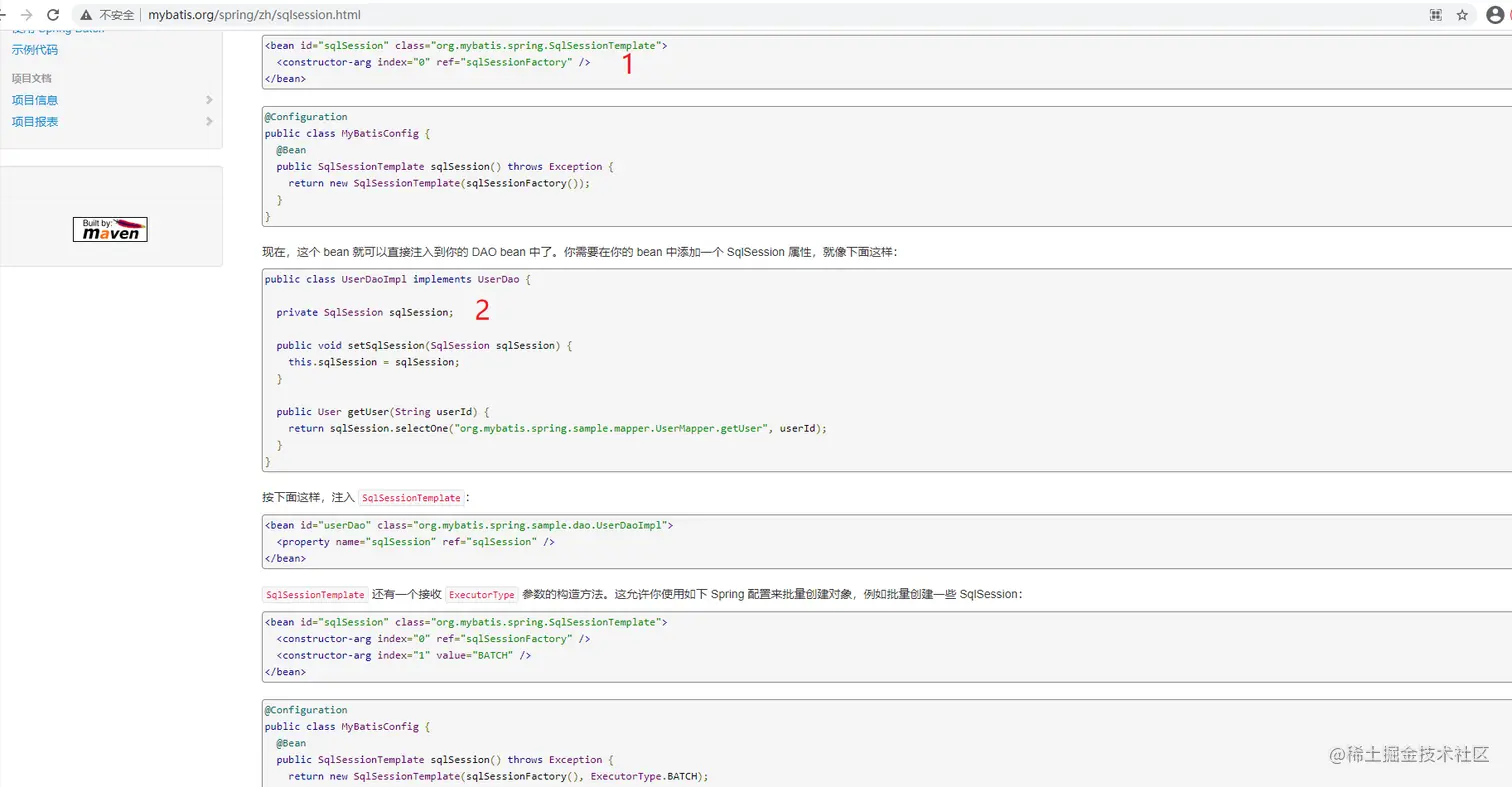Open the 项目报表 sidebar link
The width and height of the screenshot is (1512, 787).
[x=35, y=122]
